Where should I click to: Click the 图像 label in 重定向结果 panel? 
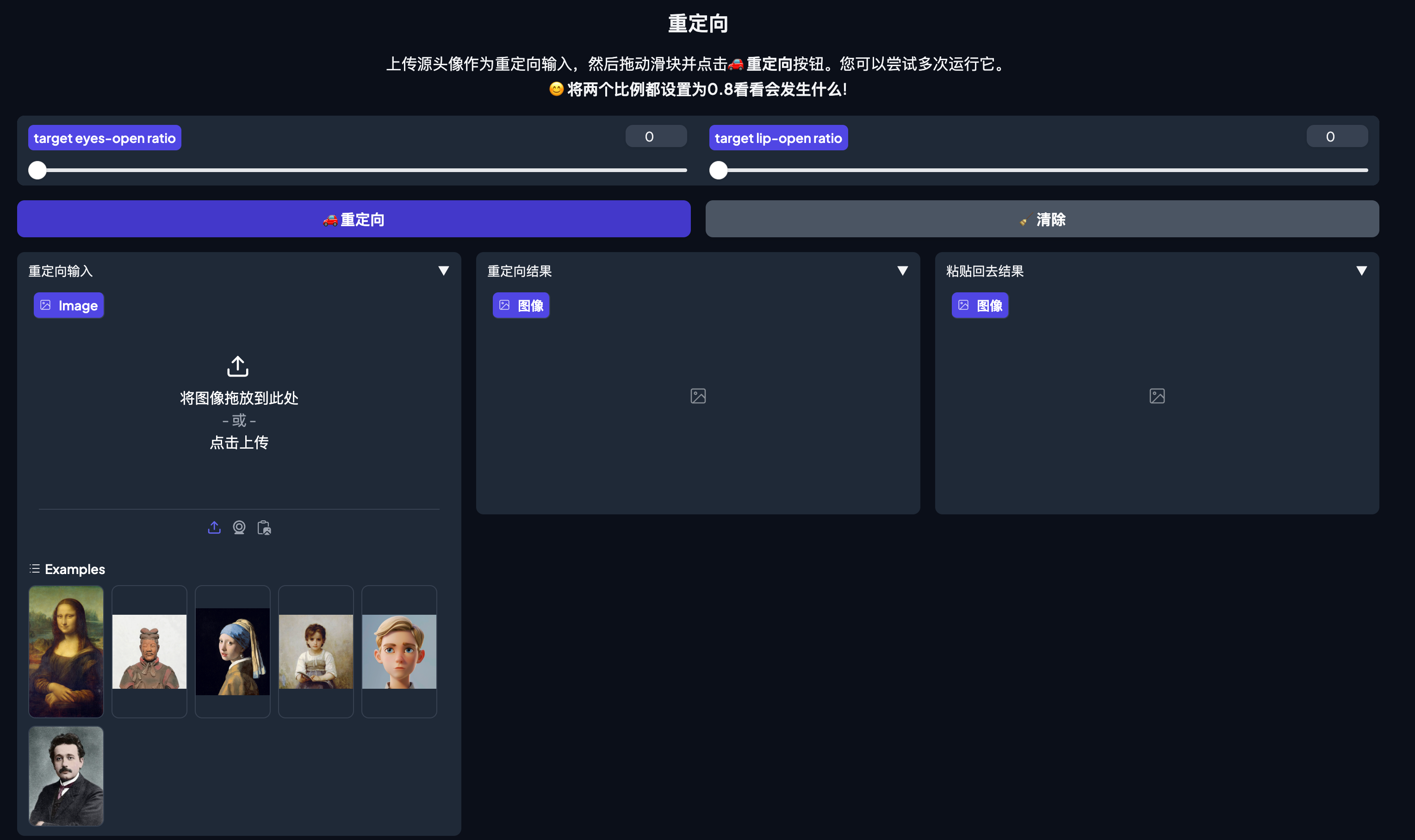(521, 306)
